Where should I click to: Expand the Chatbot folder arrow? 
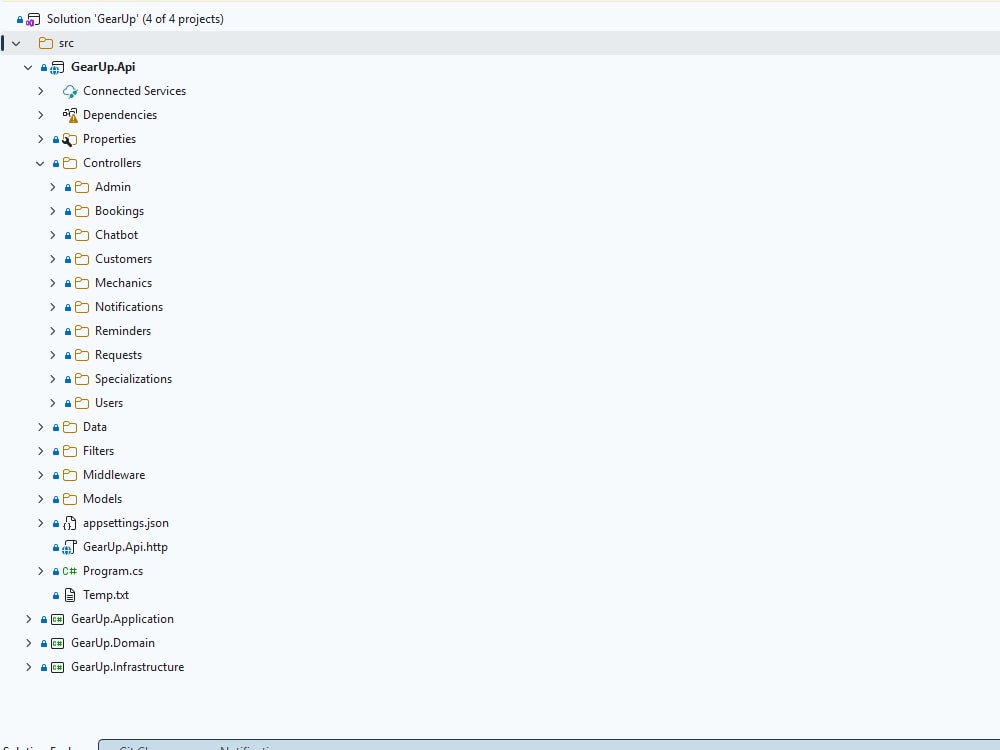point(52,235)
